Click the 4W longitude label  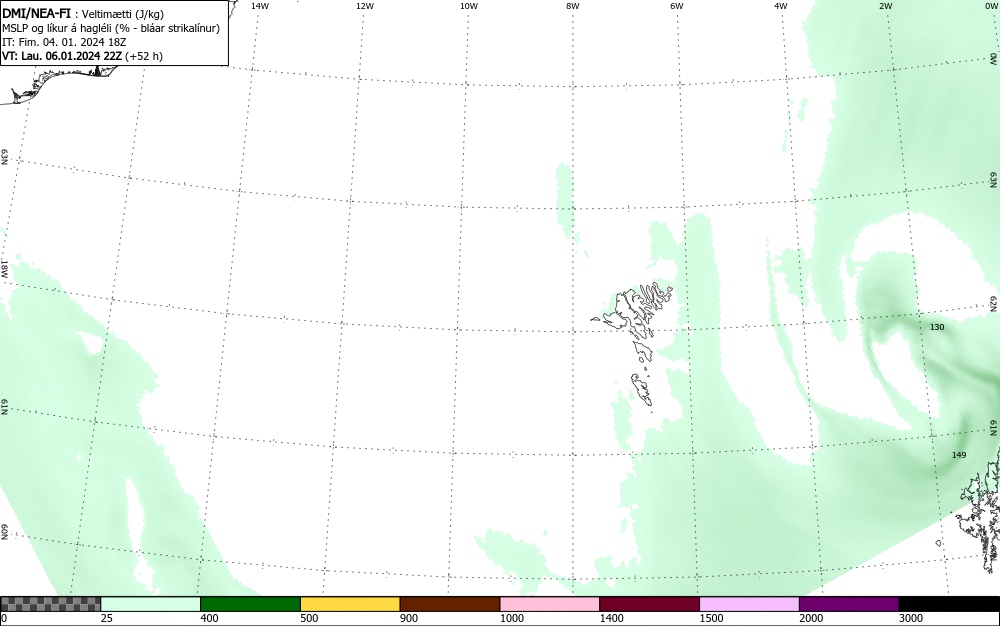(x=781, y=6)
